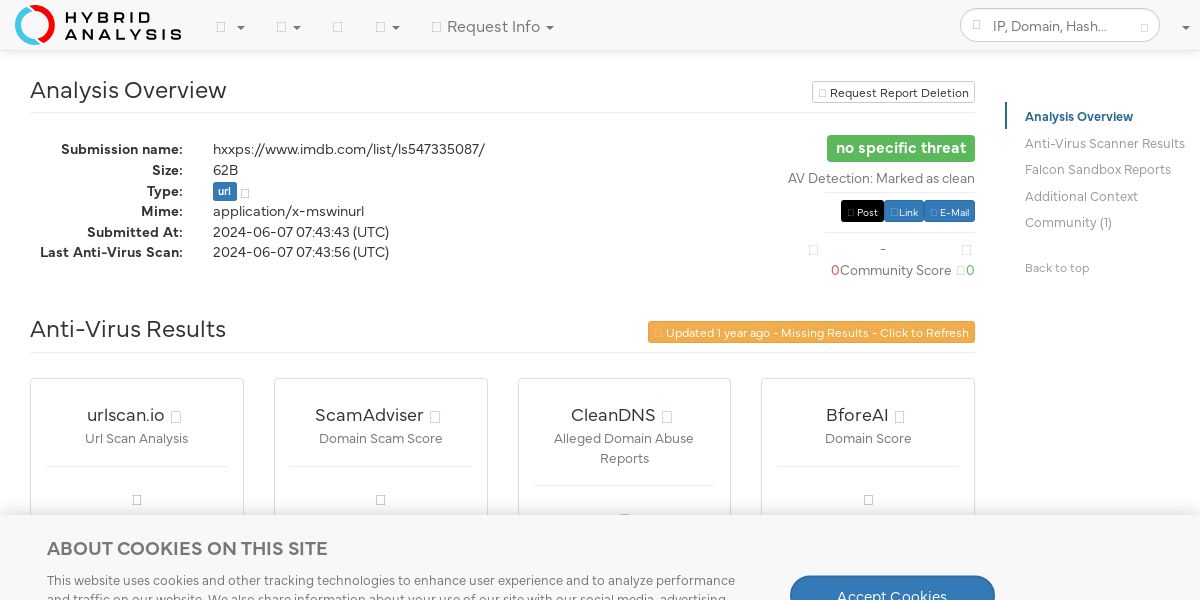This screenshot has height=600, width=1200.
Task: Click the ScamAdviser card title
Action: [x=369, y=415]
